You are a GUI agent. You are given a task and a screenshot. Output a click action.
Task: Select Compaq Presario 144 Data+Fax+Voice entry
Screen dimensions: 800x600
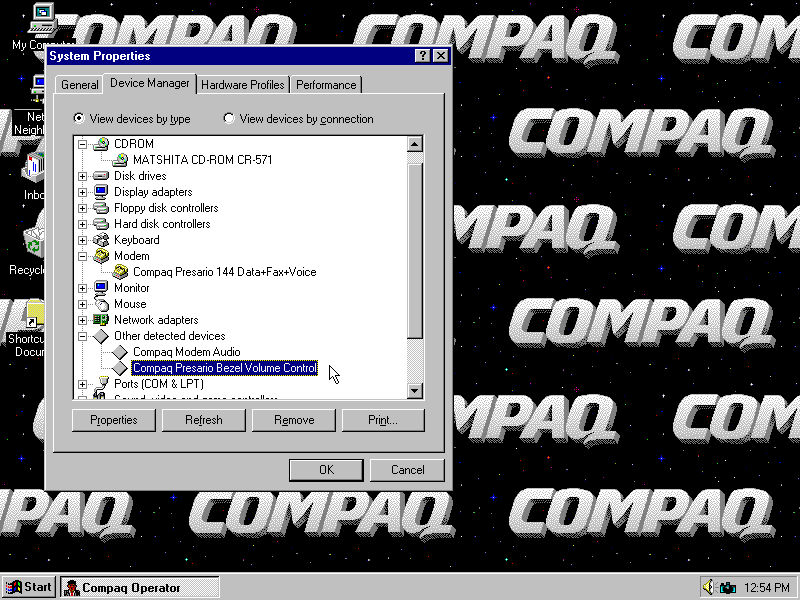[x=224, y=272]
